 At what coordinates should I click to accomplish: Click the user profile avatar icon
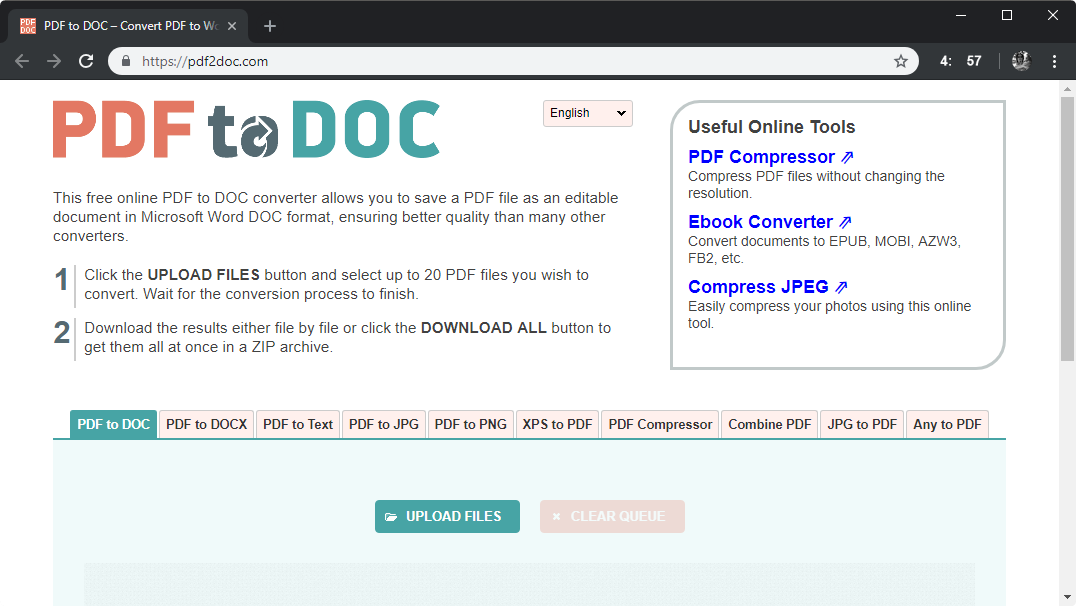tap(1020, 61)
